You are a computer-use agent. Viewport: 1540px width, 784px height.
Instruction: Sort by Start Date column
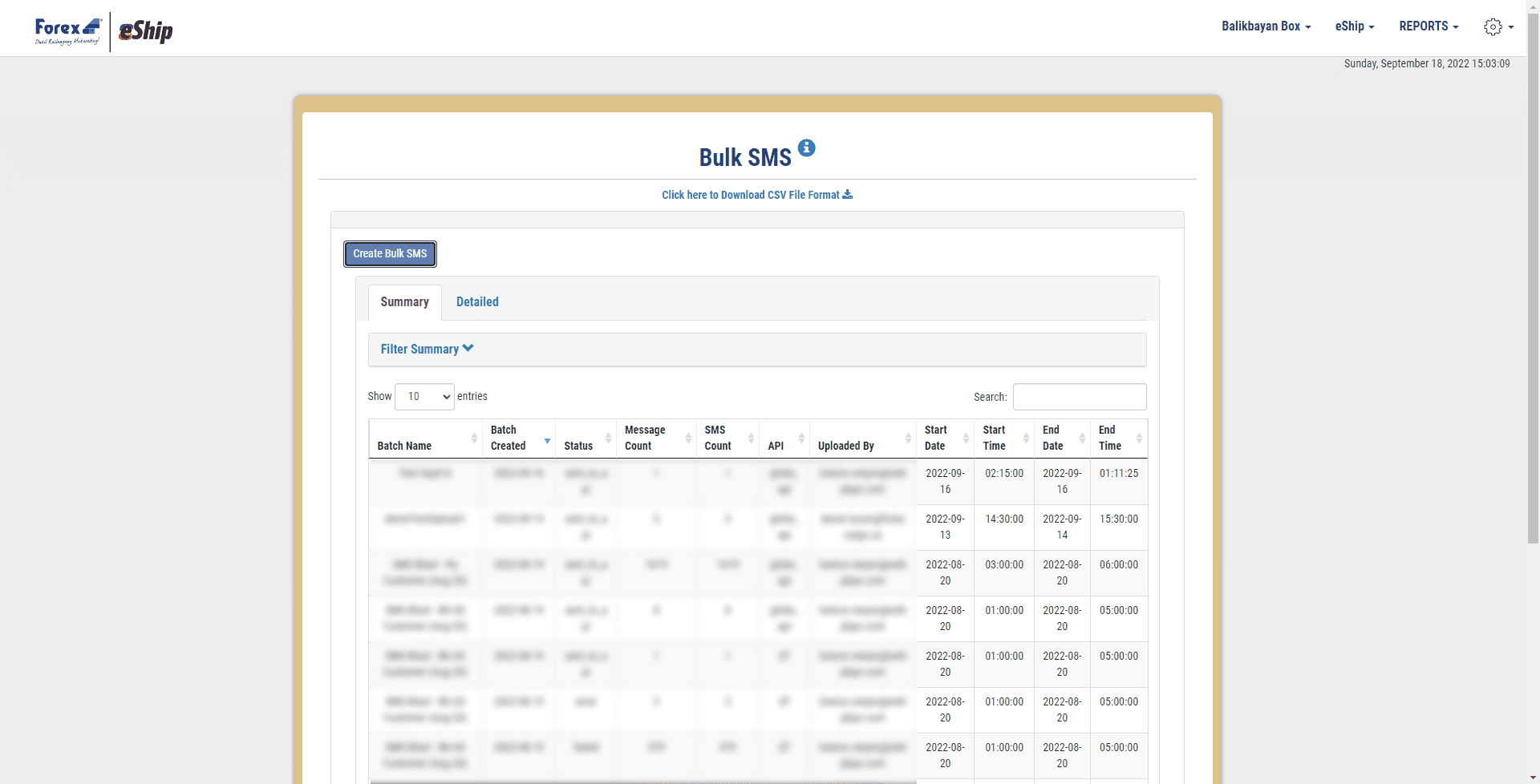coord(945,438)
